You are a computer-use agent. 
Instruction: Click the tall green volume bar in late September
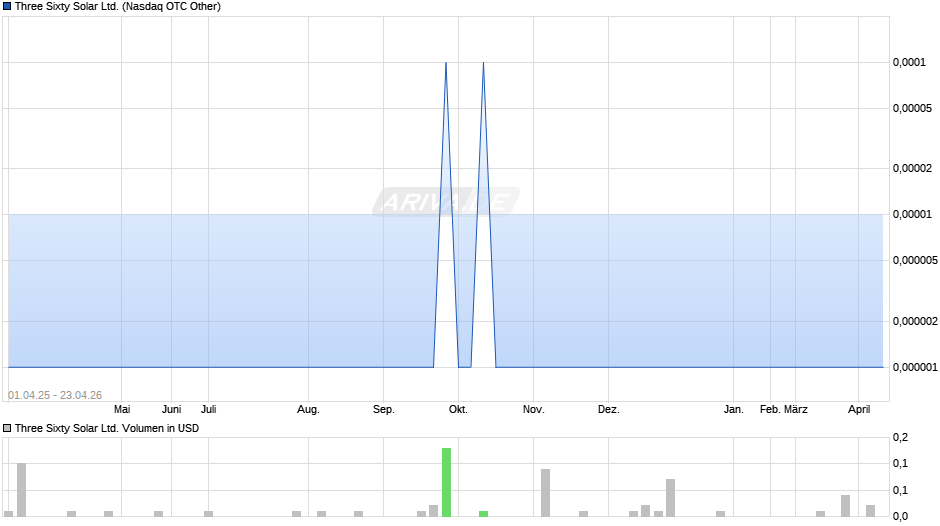tap(446, 482)
